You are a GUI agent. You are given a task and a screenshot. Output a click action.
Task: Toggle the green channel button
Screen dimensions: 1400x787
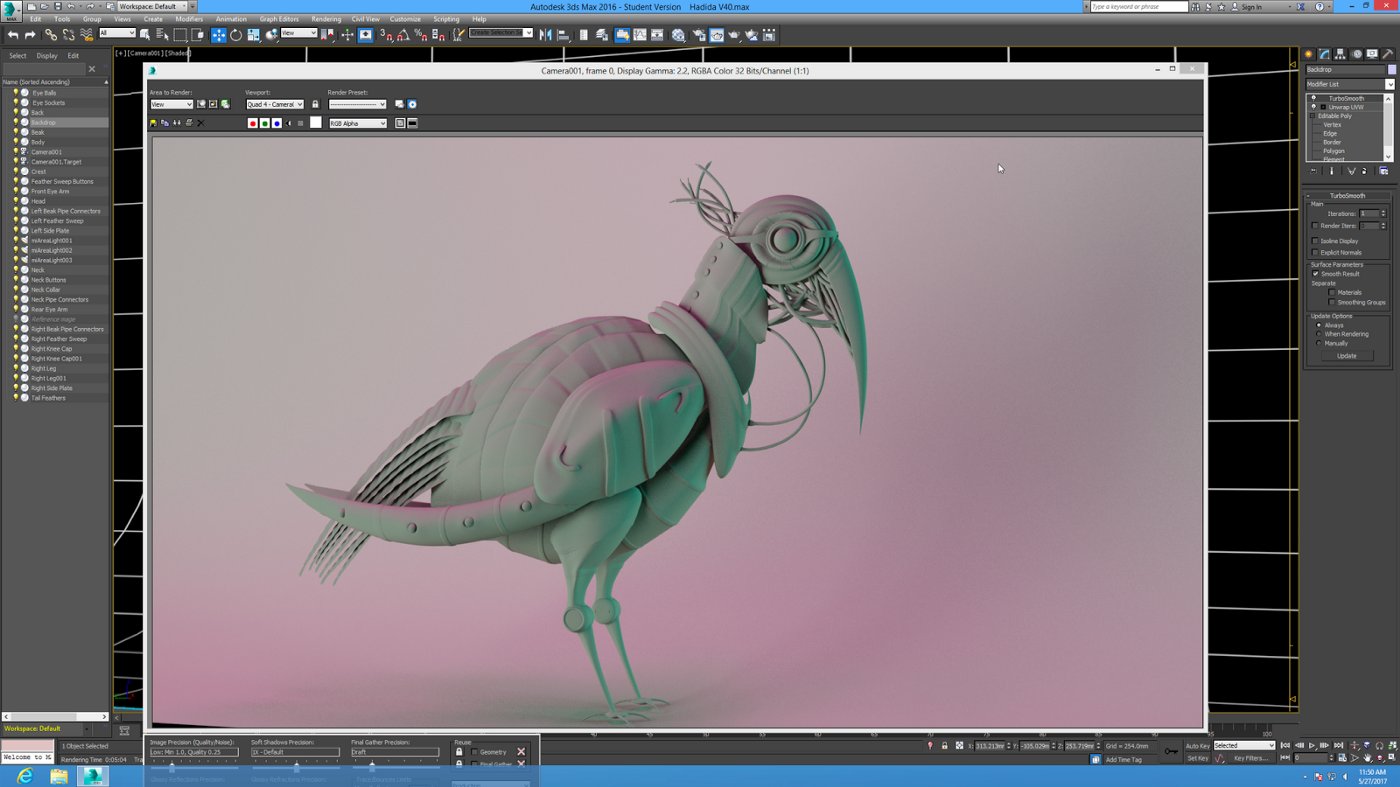point(265,123)
